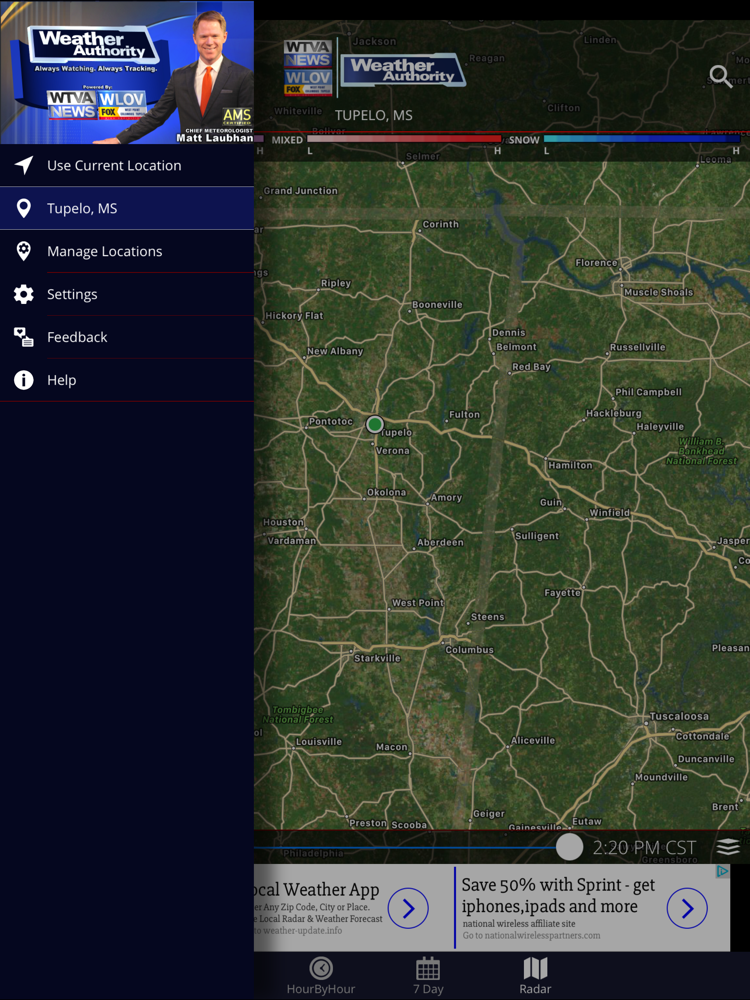Tap the Use Current Location arrow icon

coord(24,165)
